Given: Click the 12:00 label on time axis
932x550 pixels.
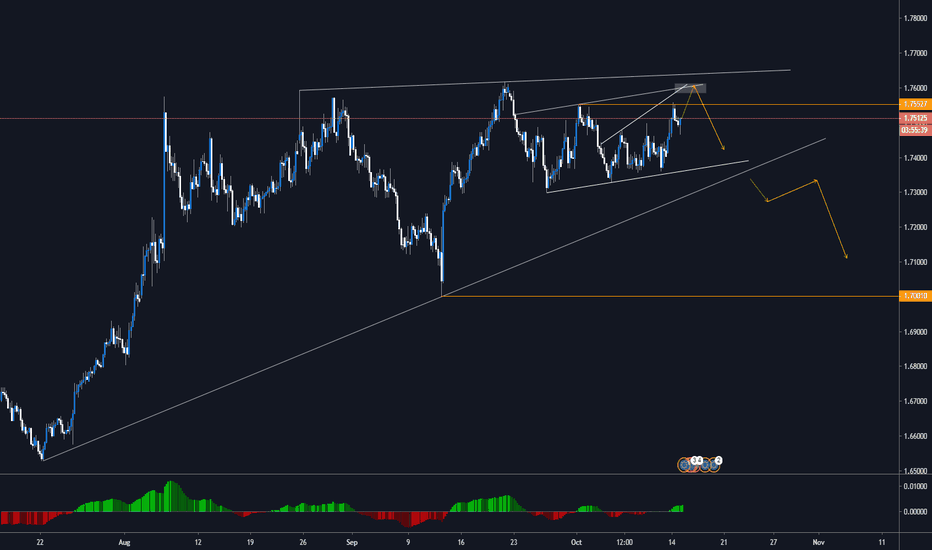Looking at the screenshot, I should (x=625, y=542).
